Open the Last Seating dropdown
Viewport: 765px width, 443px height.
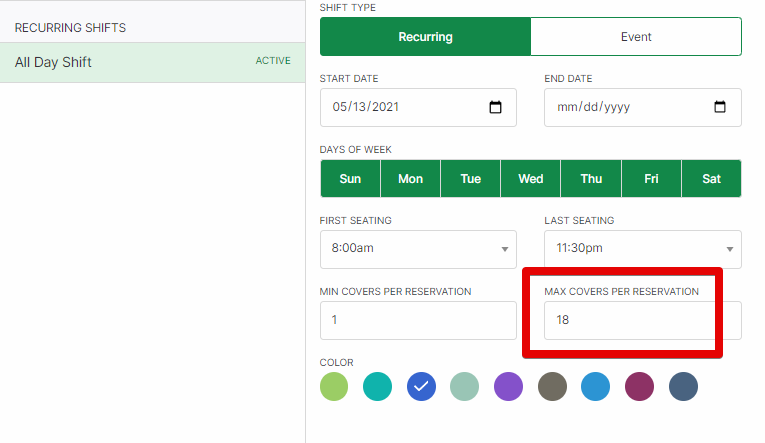point(643,249)
